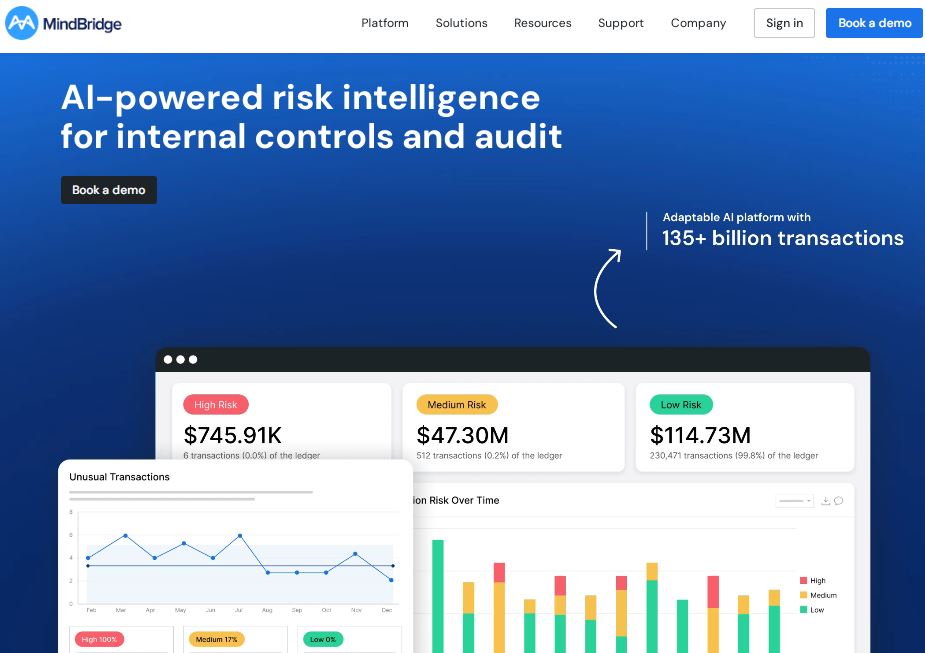This screenshot has height=653, width=925.
Task: Open the Resources menu
Action: (x=542, y=23)
